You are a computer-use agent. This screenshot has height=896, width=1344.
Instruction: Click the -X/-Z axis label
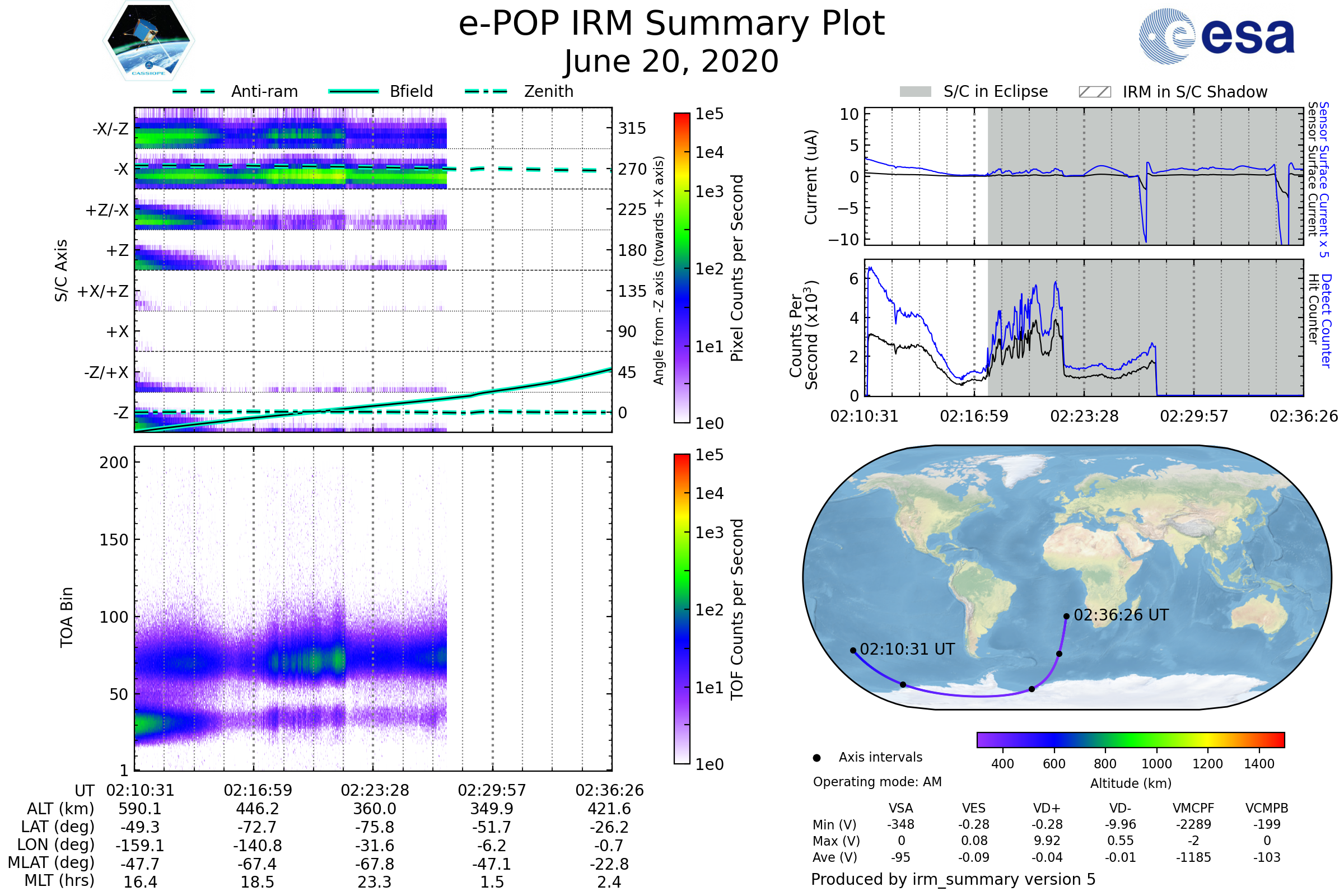click(x=110, y=129)
